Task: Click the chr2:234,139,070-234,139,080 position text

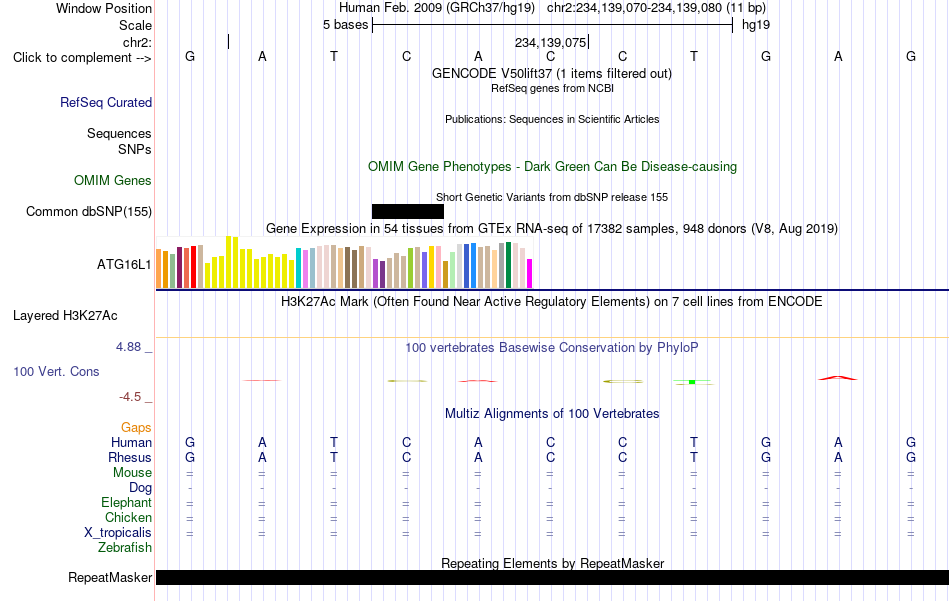Action: (x=656, y=8)
